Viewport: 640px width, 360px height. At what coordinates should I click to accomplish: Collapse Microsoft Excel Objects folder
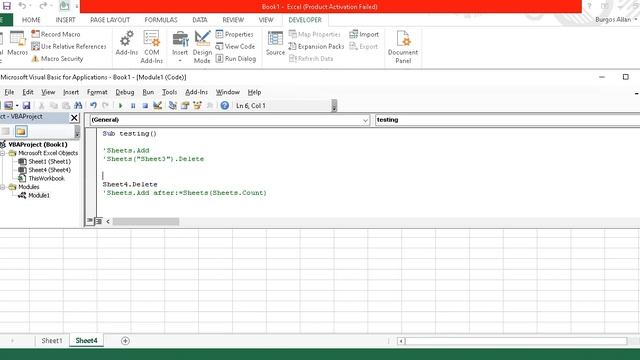(x=2, y=153)
